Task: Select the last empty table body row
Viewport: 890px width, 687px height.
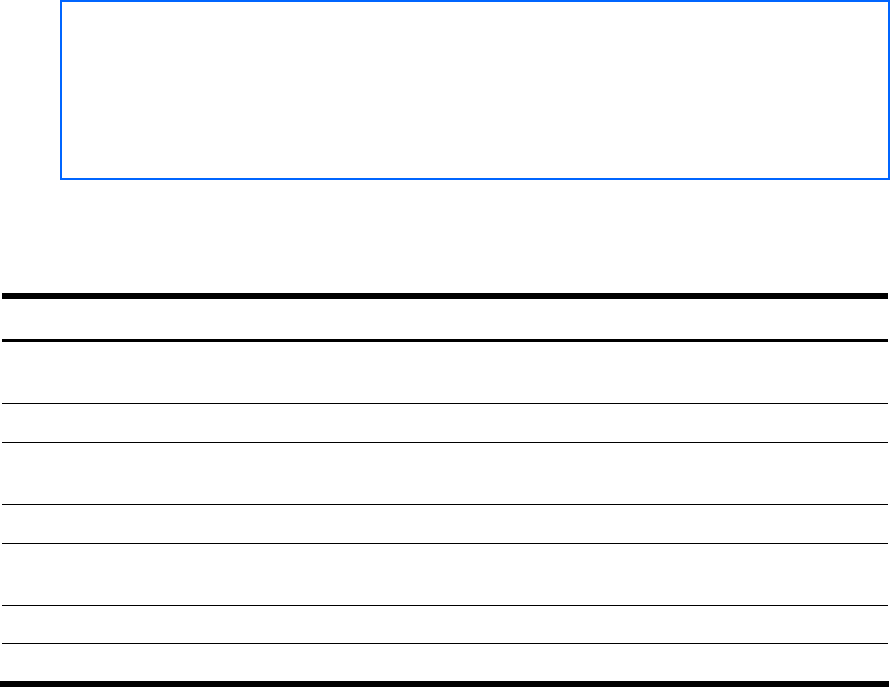Action: [445, 662]
